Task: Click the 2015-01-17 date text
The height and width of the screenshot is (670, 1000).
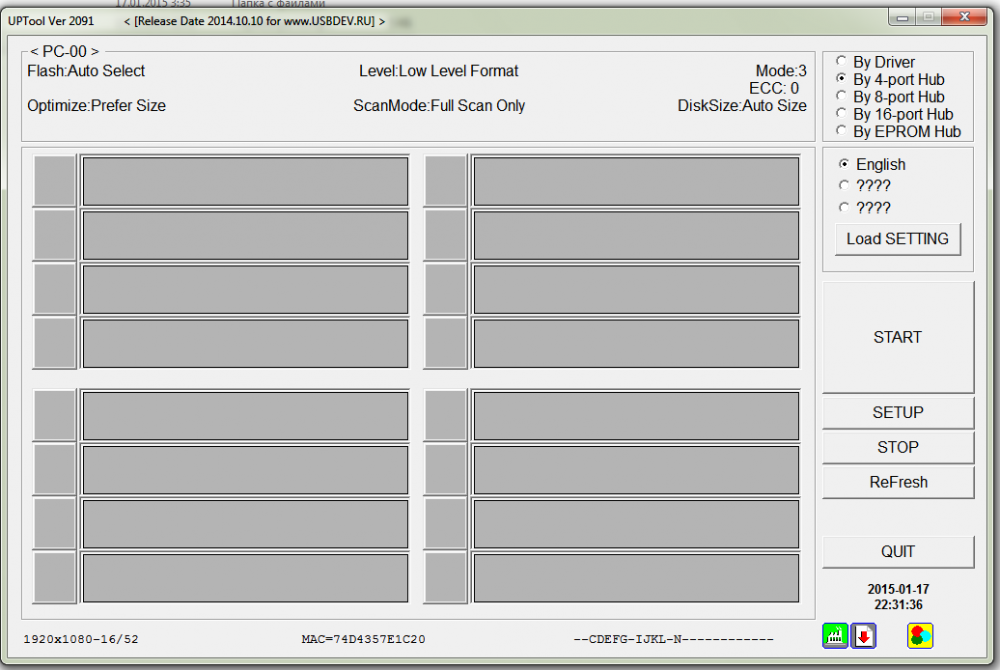Action: point(898,589)
